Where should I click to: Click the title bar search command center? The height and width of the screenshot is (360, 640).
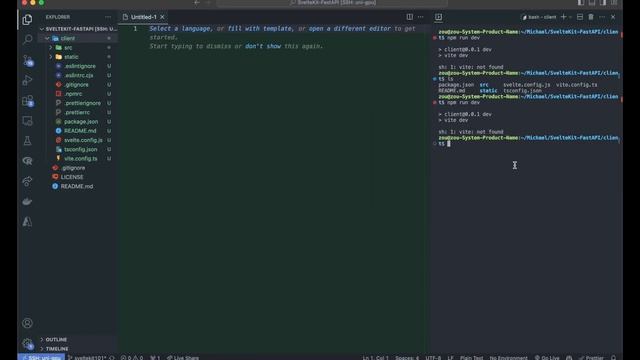[332, 2]
